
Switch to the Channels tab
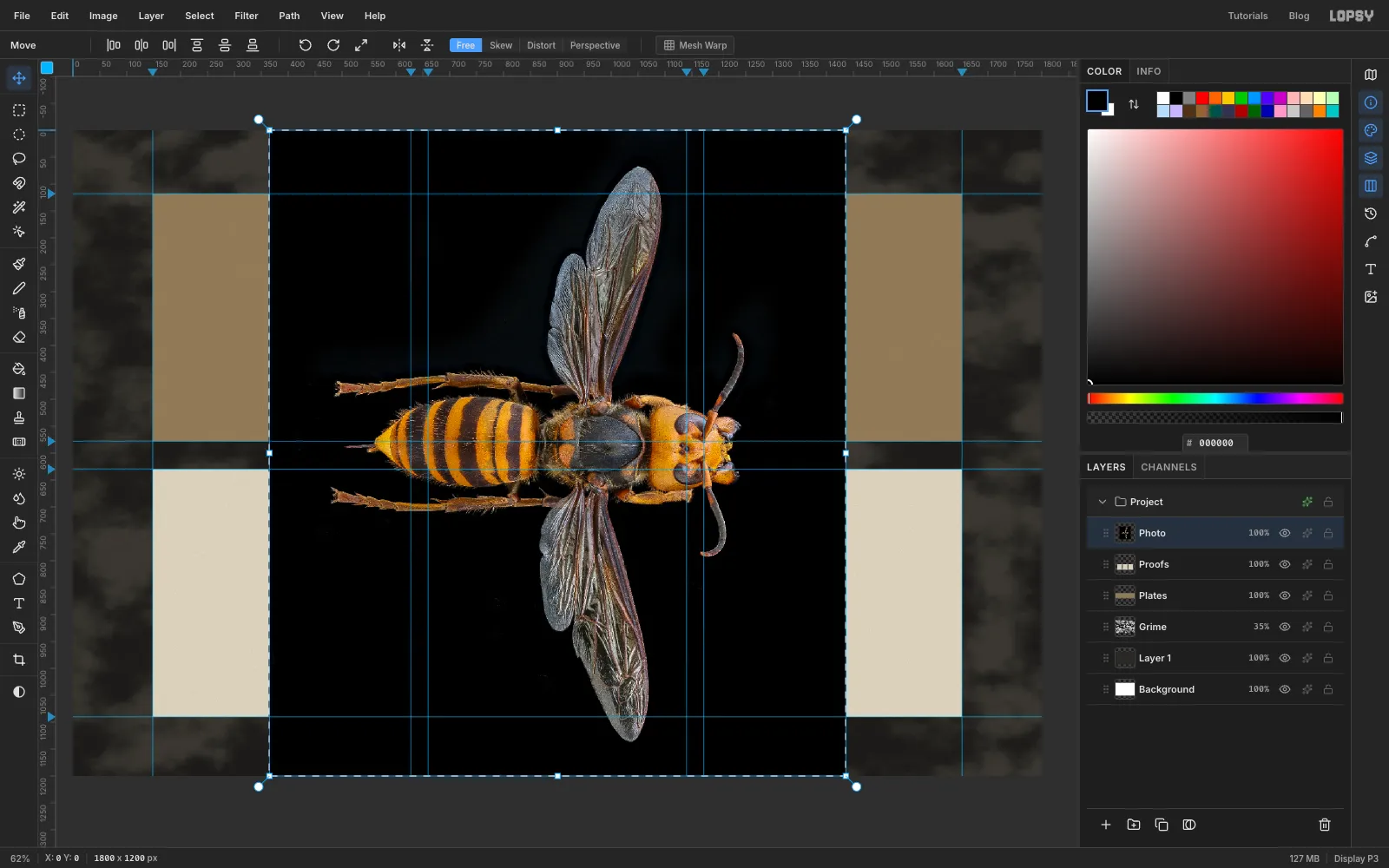pos(1168,467)
